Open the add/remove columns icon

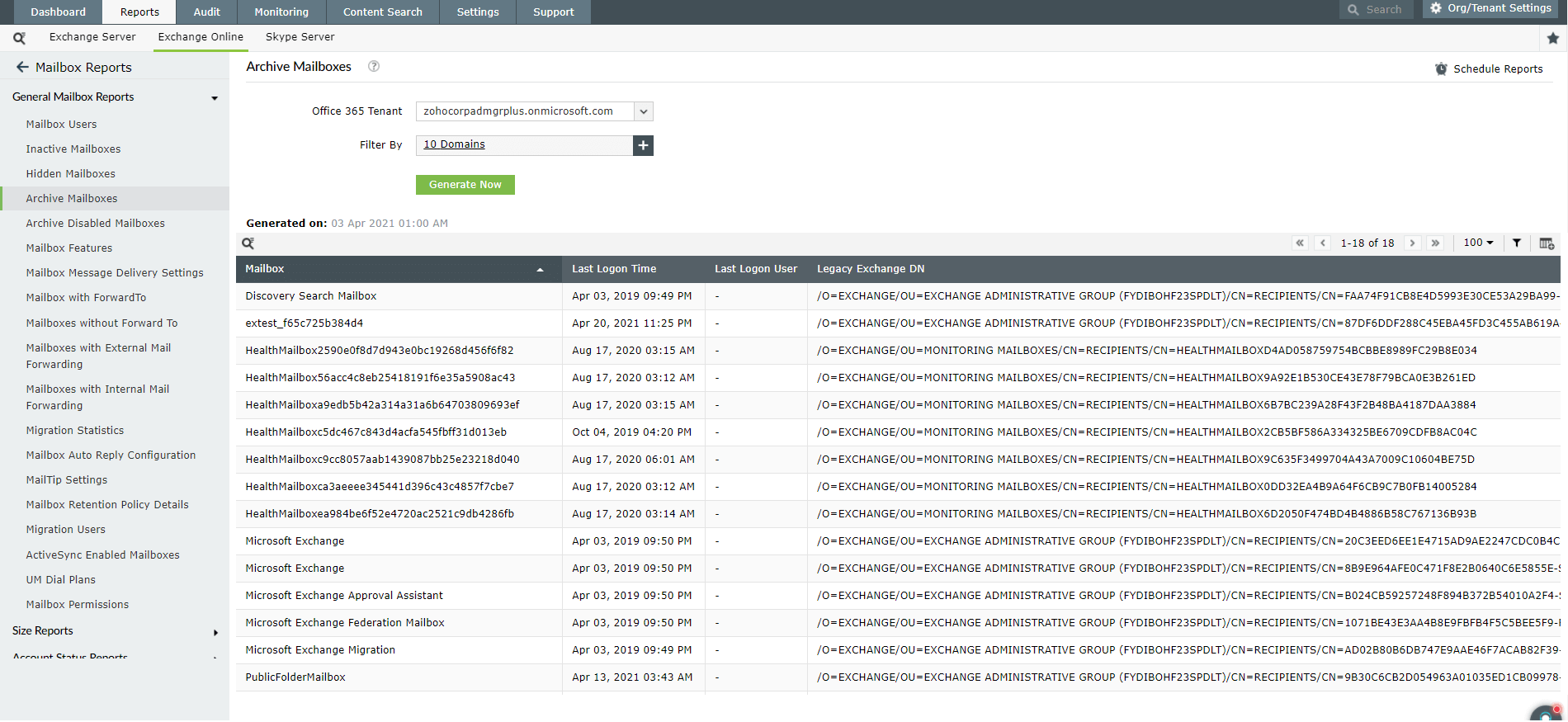[x=1547, y=243]
